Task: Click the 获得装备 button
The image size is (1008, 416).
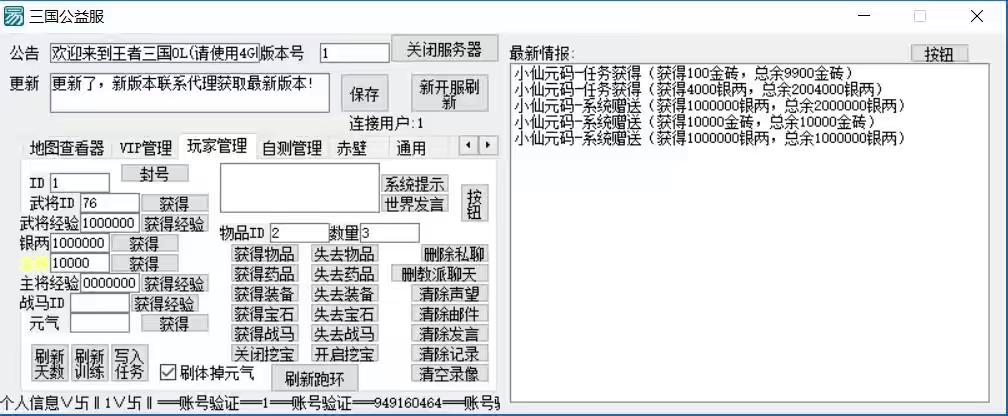Action: (x=264, y=294)
